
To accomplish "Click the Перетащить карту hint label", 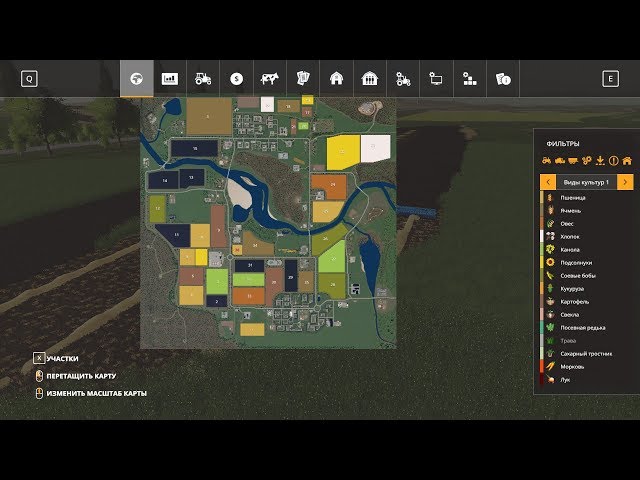I will 81,376.
